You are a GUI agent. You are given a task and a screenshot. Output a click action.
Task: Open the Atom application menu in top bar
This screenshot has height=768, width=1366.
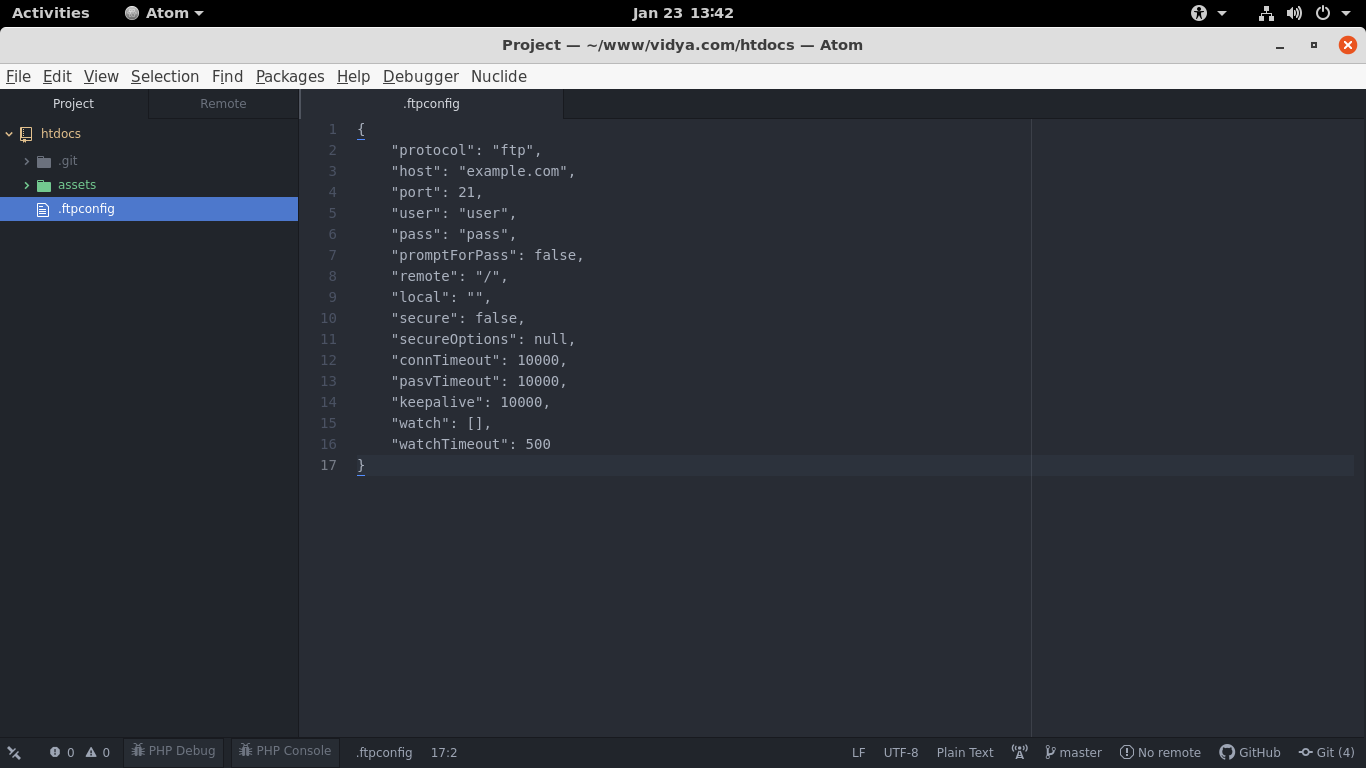click(x=164, y=13)
